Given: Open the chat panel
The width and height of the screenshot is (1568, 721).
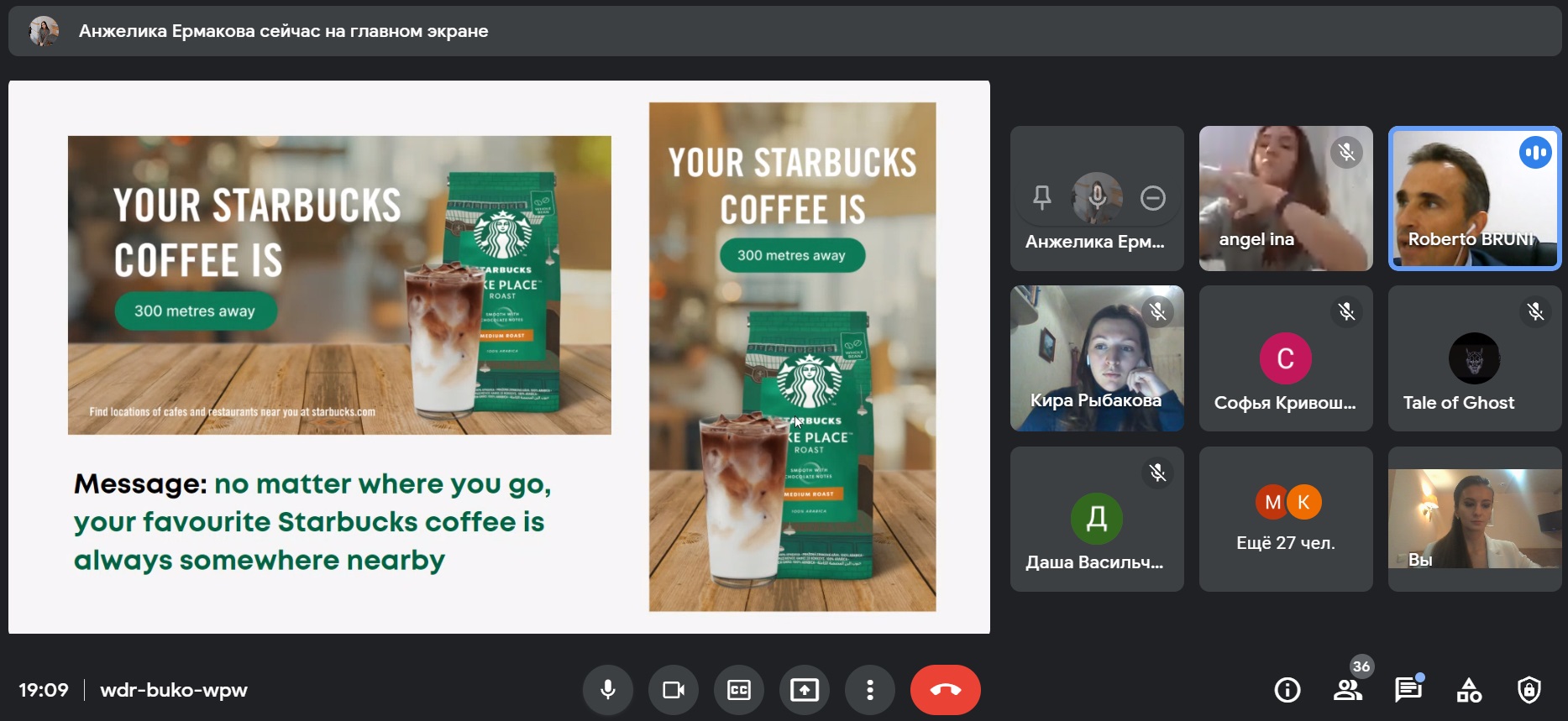Looking at the screenshot, I should tap(1408, 690).
